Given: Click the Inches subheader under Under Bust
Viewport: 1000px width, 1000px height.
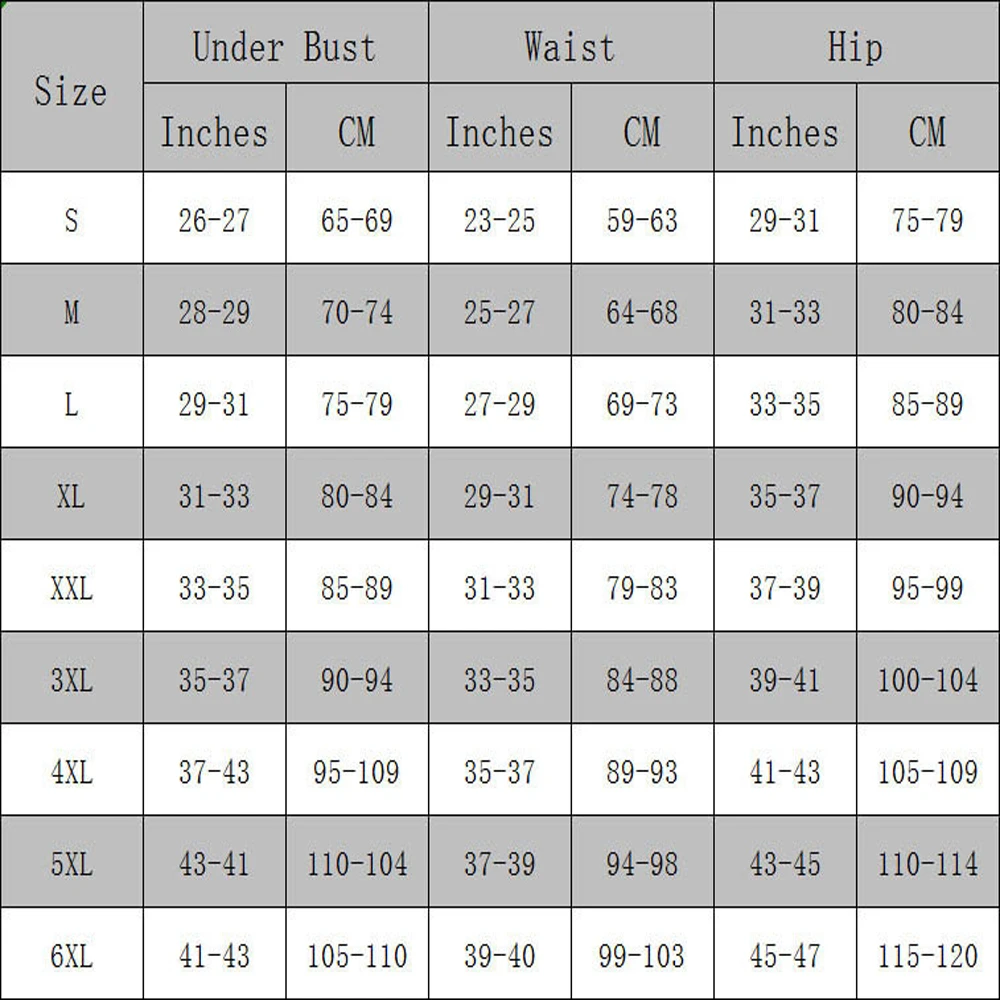Looking at the screenshot, I should pyautogui.click(x=214, y=132).
